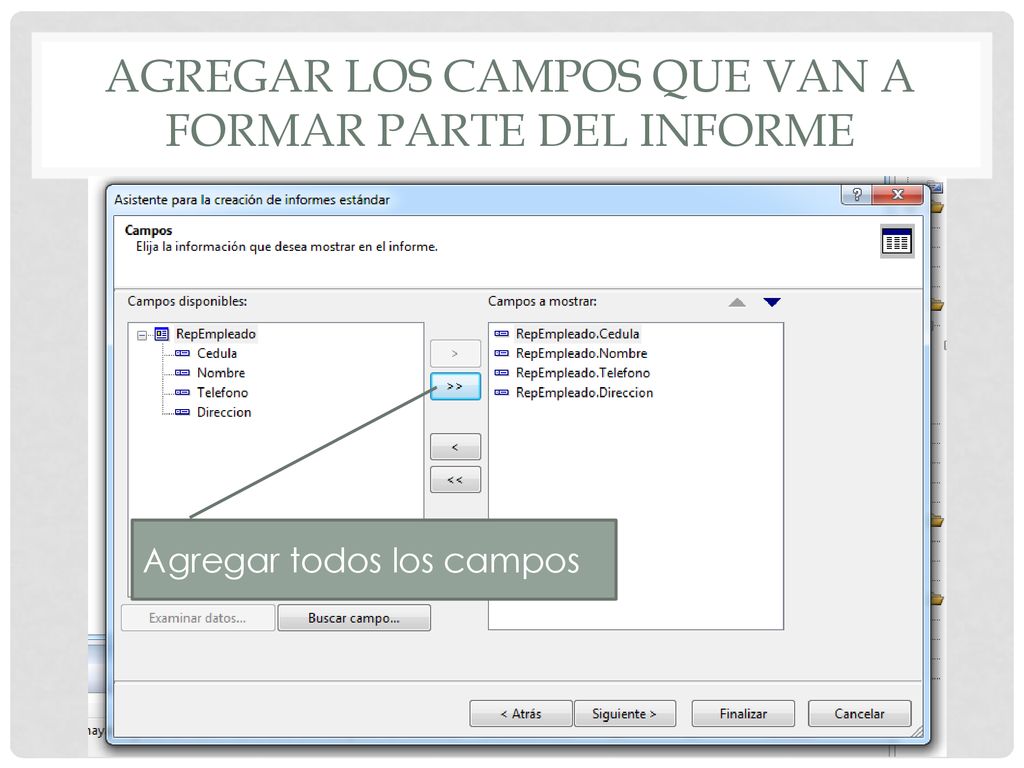The image size is (1024, 768).
Task: Select Direccion in available fields
Action: (x=224, y=412)
